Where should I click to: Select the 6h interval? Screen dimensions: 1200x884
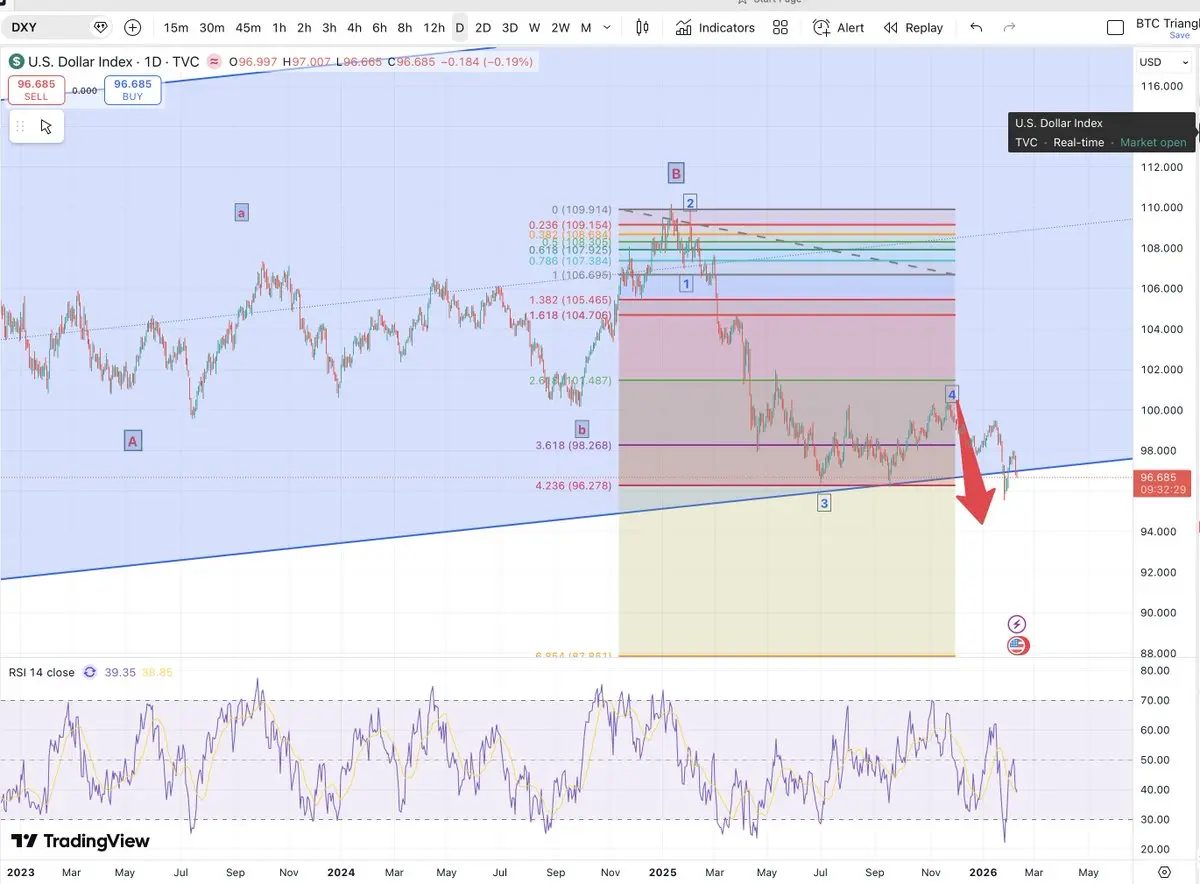click(x=379, y=27)
